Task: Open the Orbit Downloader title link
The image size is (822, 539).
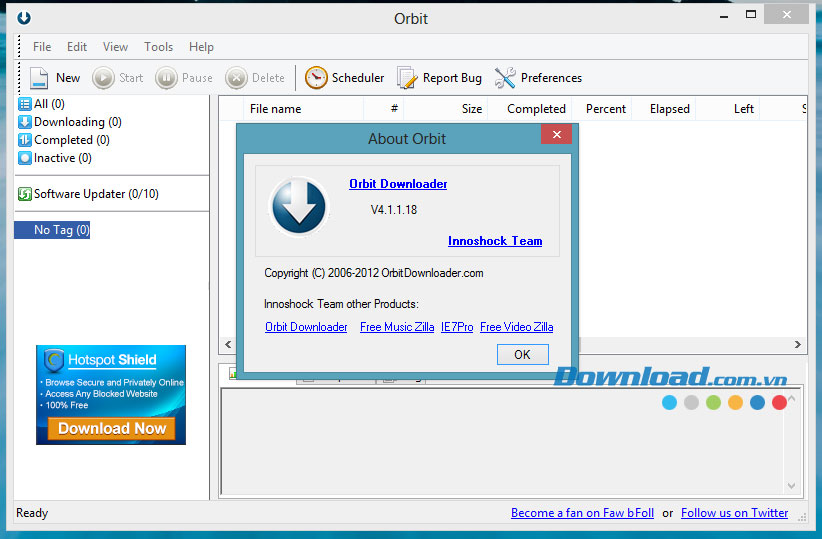Action: tap(398, 184)
